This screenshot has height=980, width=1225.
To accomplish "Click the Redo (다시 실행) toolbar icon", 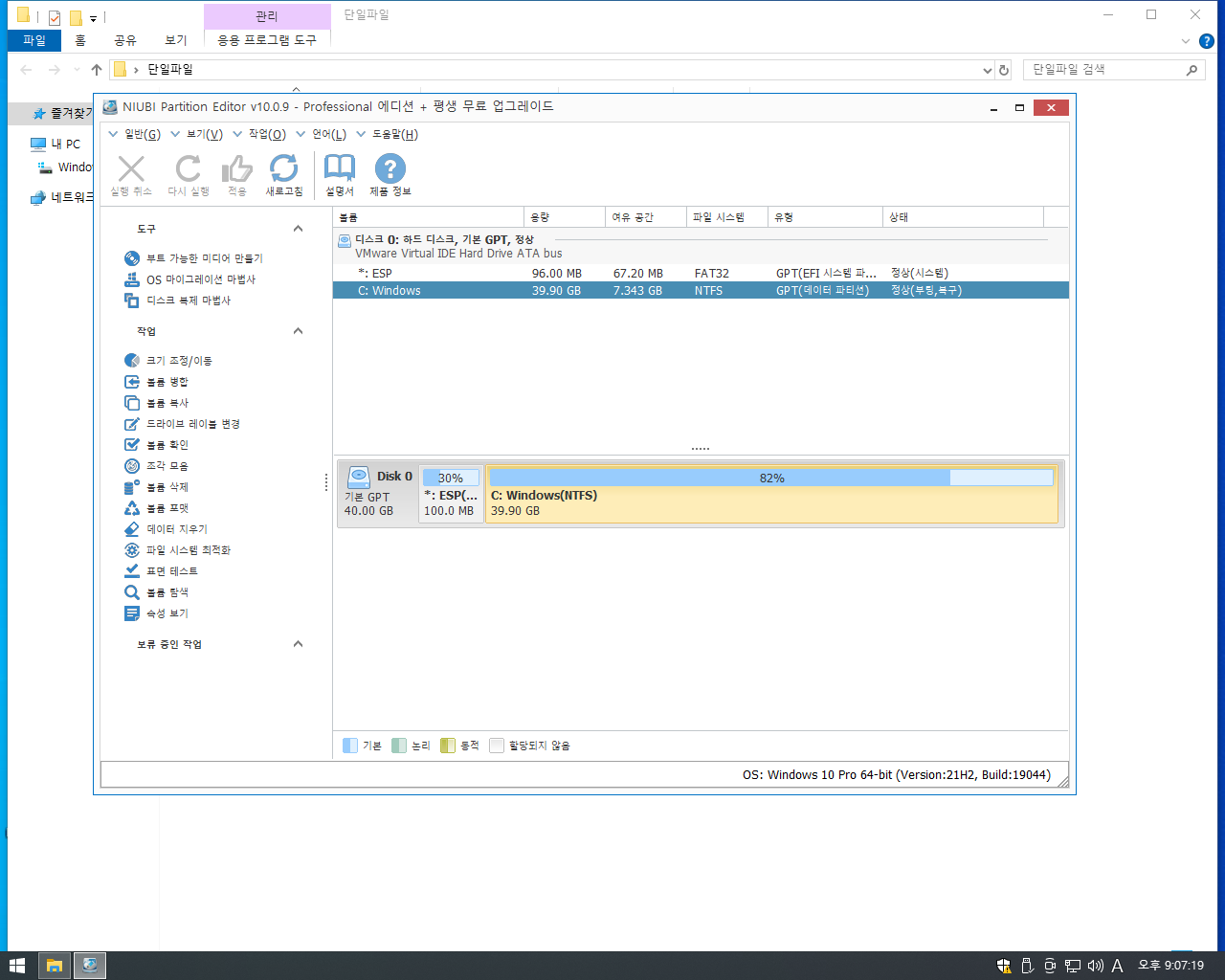I will click(189, 169).
